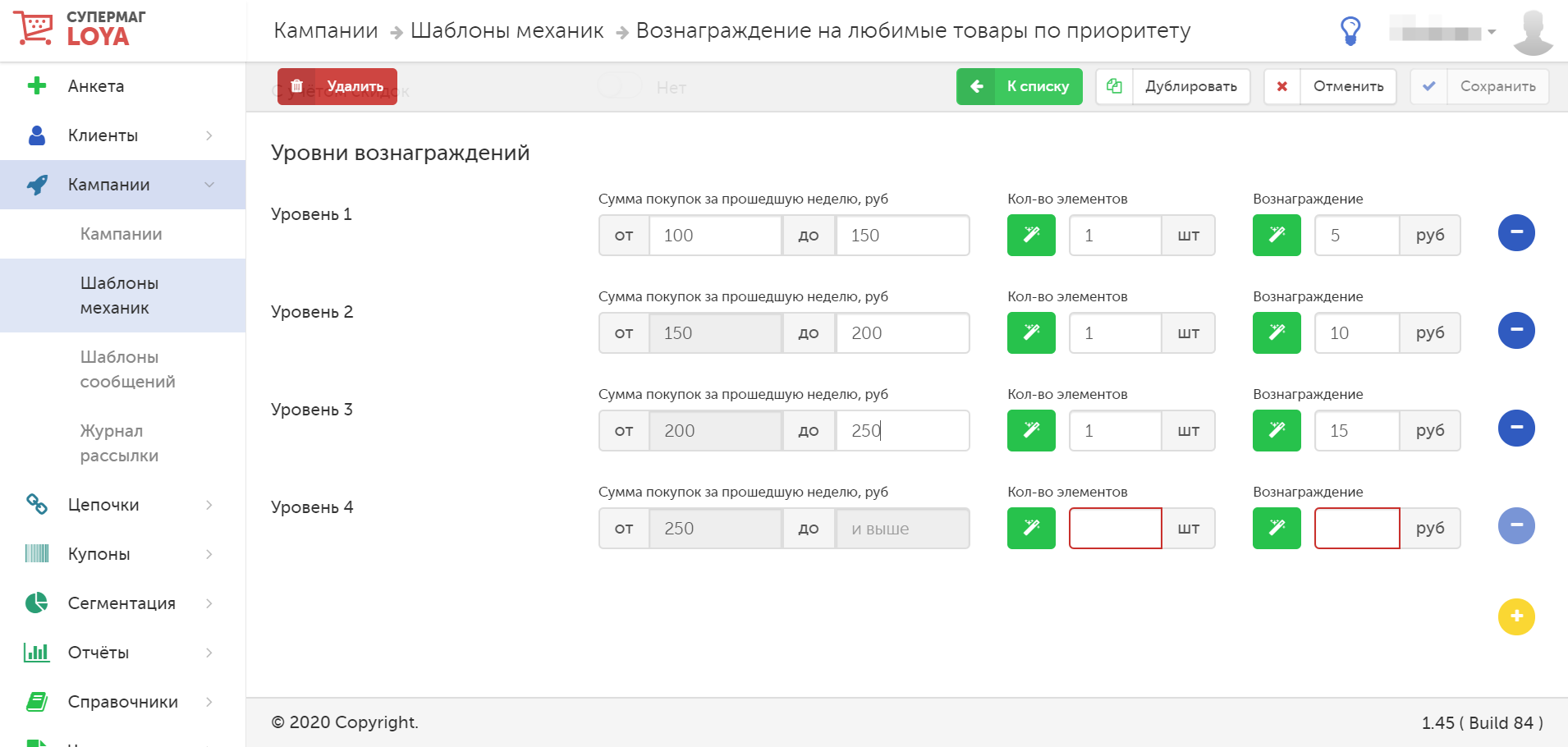Expand the Отчёты menu chevron

pos(209,653)
